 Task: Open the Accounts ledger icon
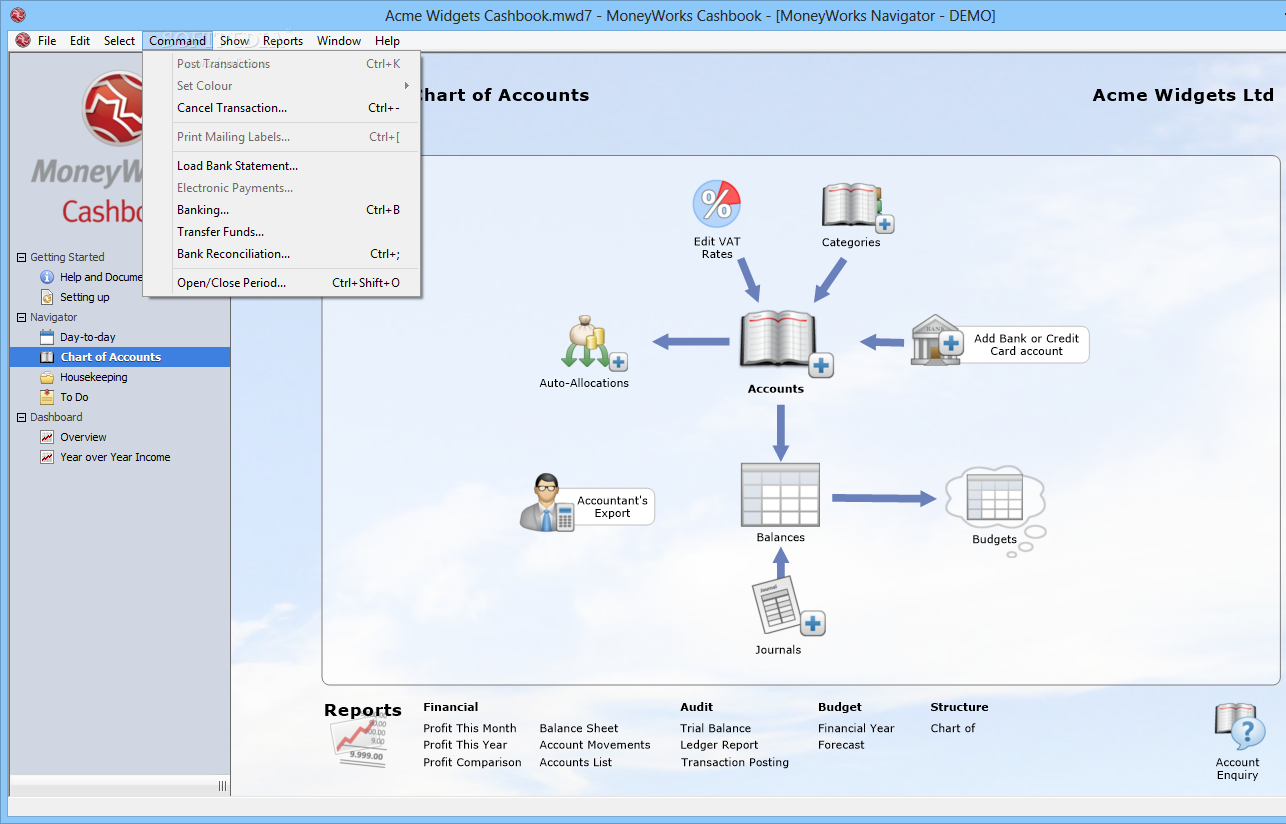pos(786,343)
